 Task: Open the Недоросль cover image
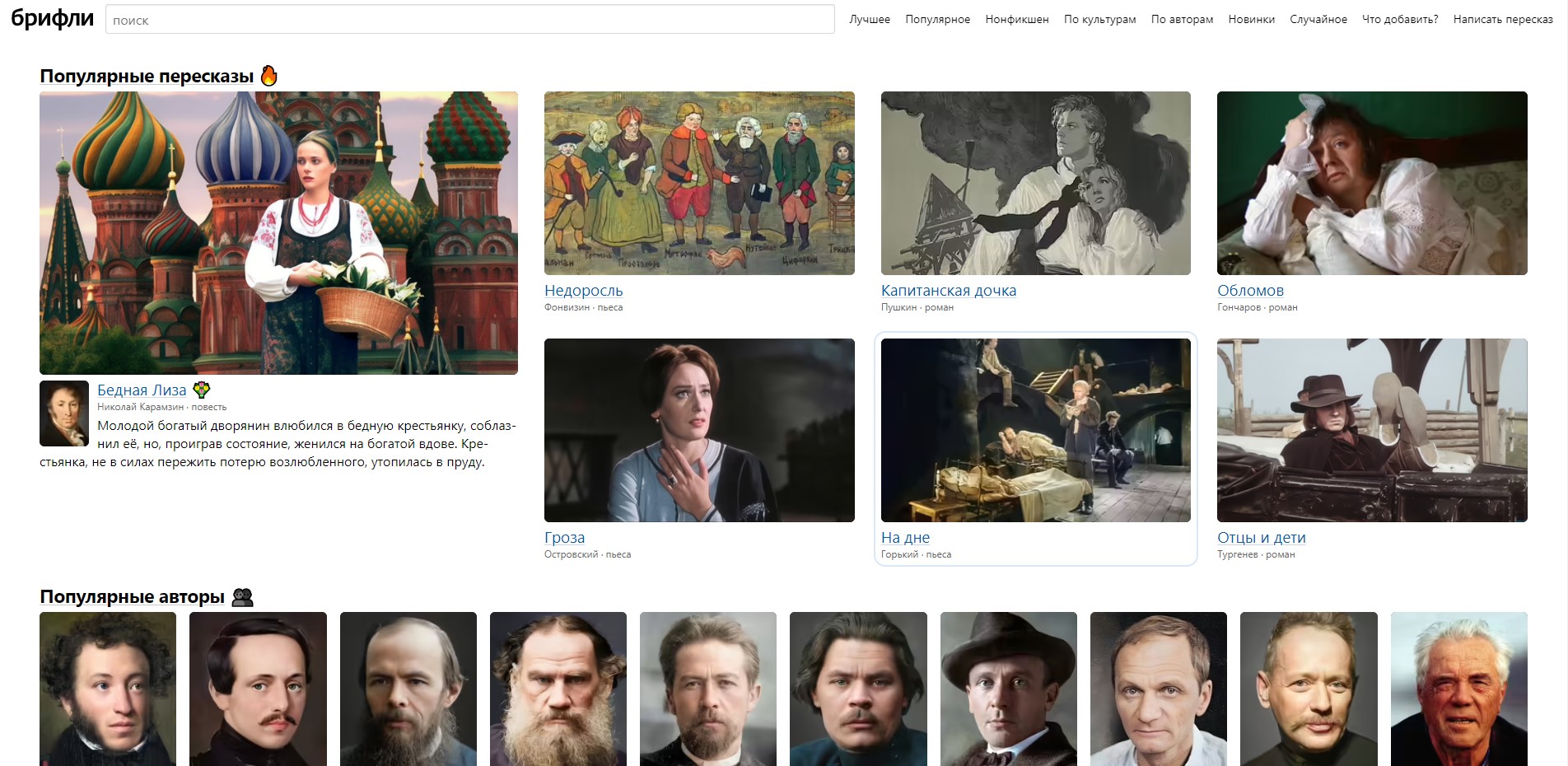(x=699, y=183)
